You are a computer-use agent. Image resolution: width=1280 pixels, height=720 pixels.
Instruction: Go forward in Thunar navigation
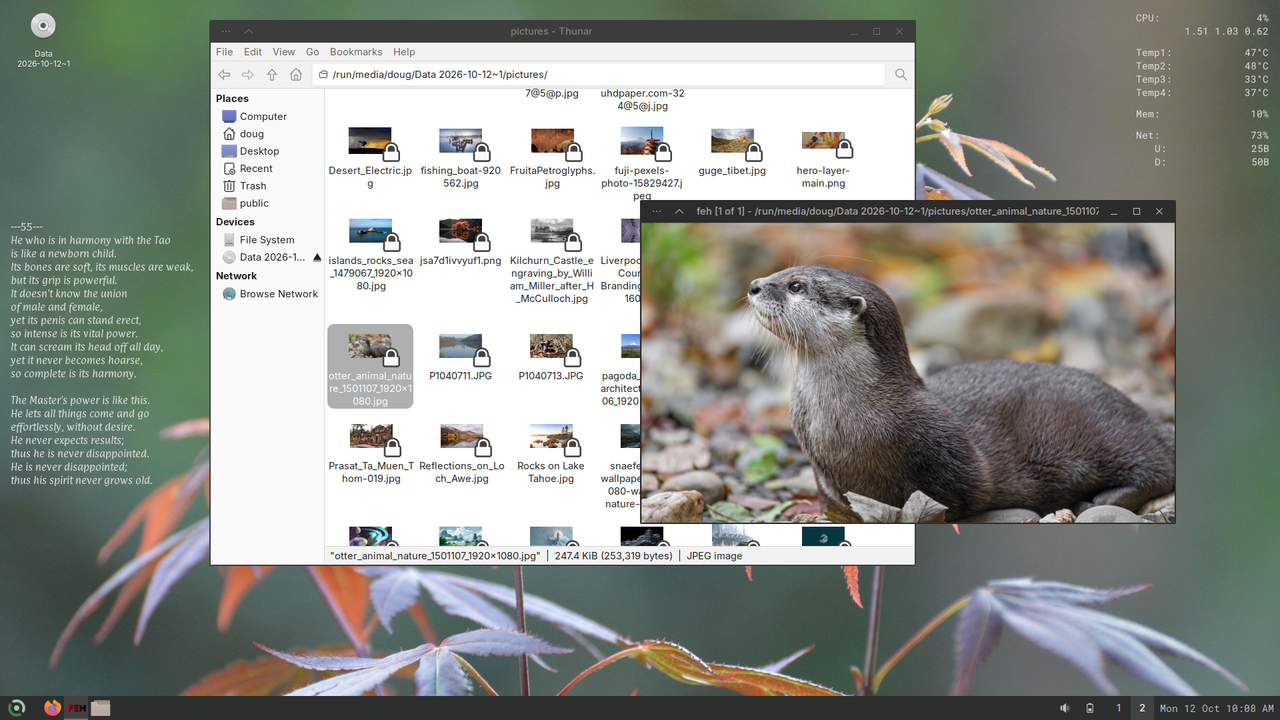tap(248, 75)
